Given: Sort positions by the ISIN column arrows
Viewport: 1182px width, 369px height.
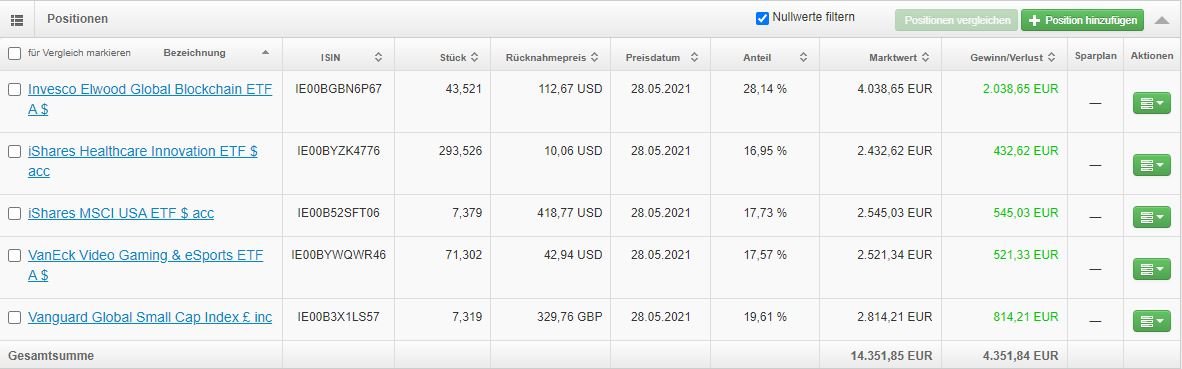Looking at the screenshot, I should coord(378,57).
